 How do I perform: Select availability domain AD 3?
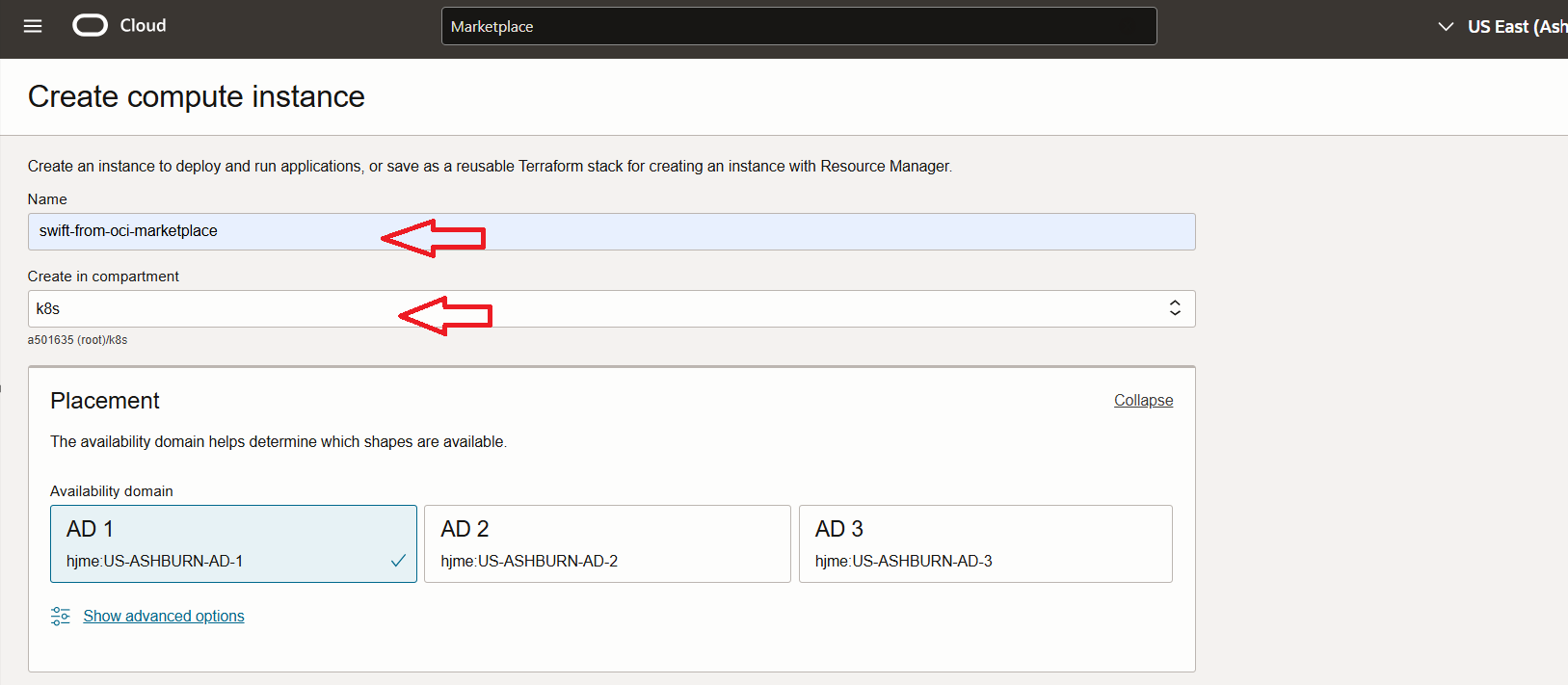[985, 544]
